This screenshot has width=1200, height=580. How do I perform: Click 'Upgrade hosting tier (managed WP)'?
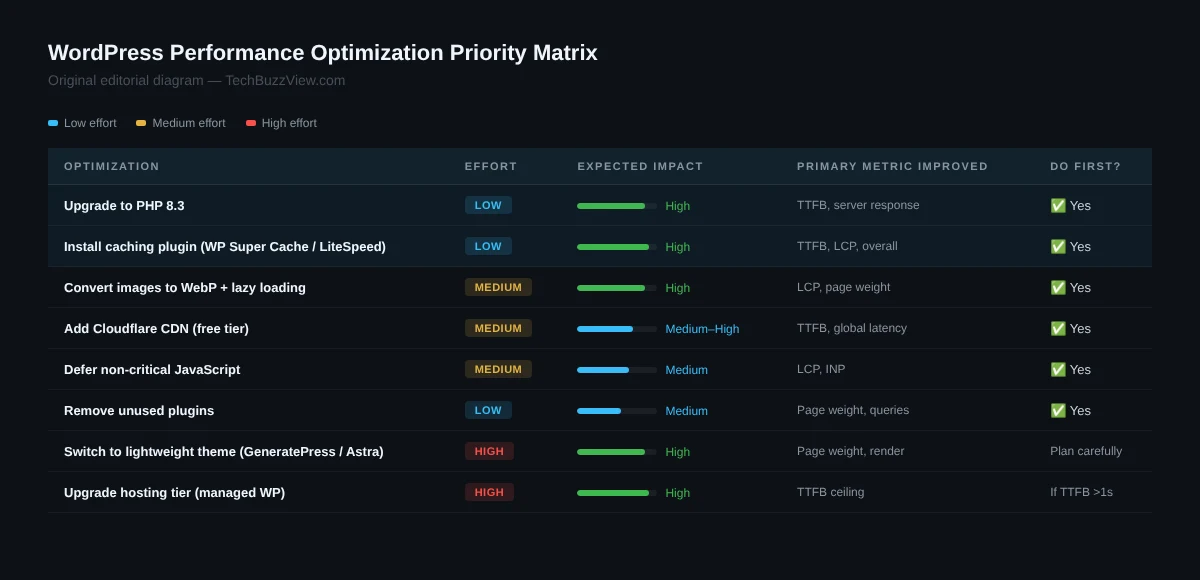tap(174, 492)
